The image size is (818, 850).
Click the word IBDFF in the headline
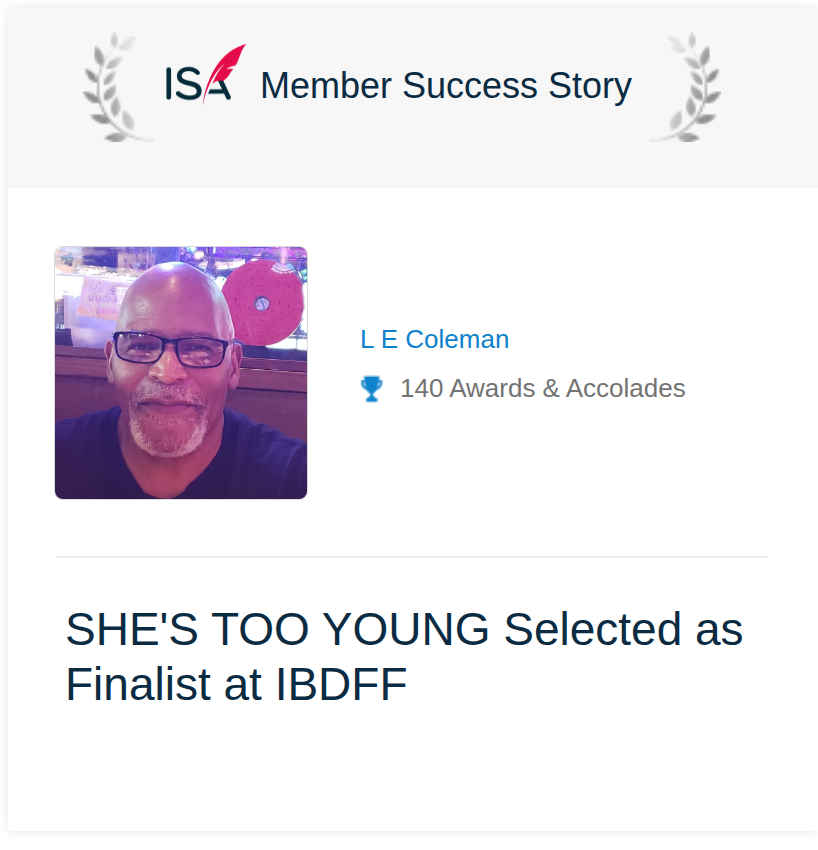(x=342, y=685)
